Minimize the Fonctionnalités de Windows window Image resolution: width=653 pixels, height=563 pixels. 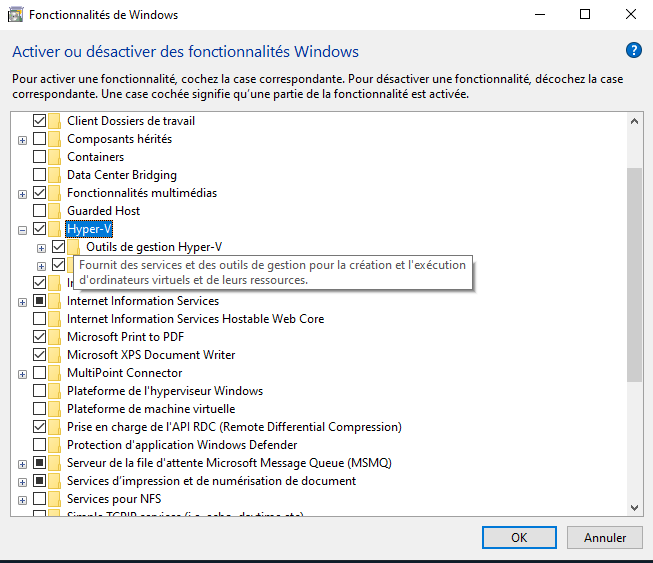540,15
